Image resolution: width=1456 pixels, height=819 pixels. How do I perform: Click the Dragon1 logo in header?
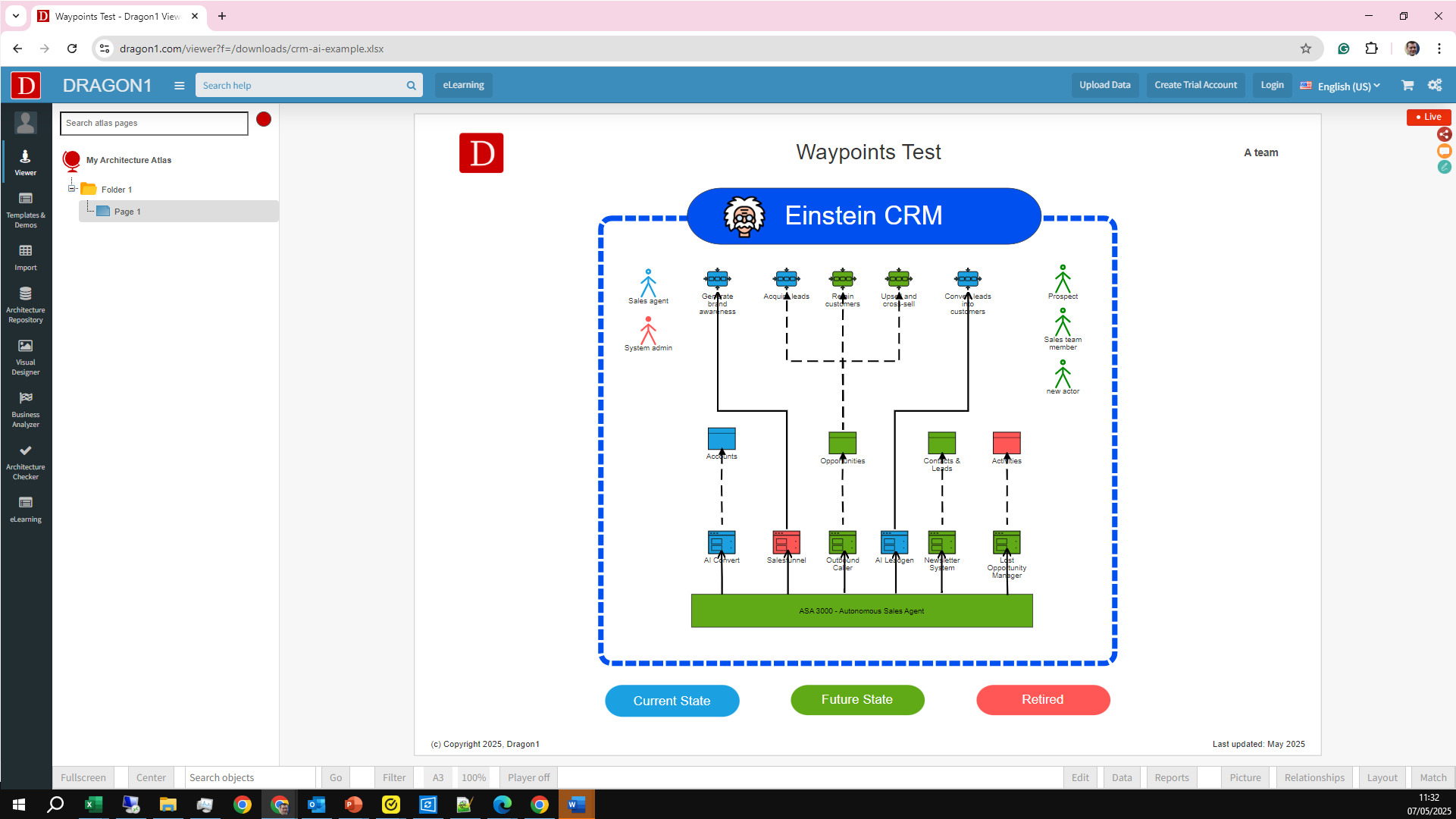point(26,85)
